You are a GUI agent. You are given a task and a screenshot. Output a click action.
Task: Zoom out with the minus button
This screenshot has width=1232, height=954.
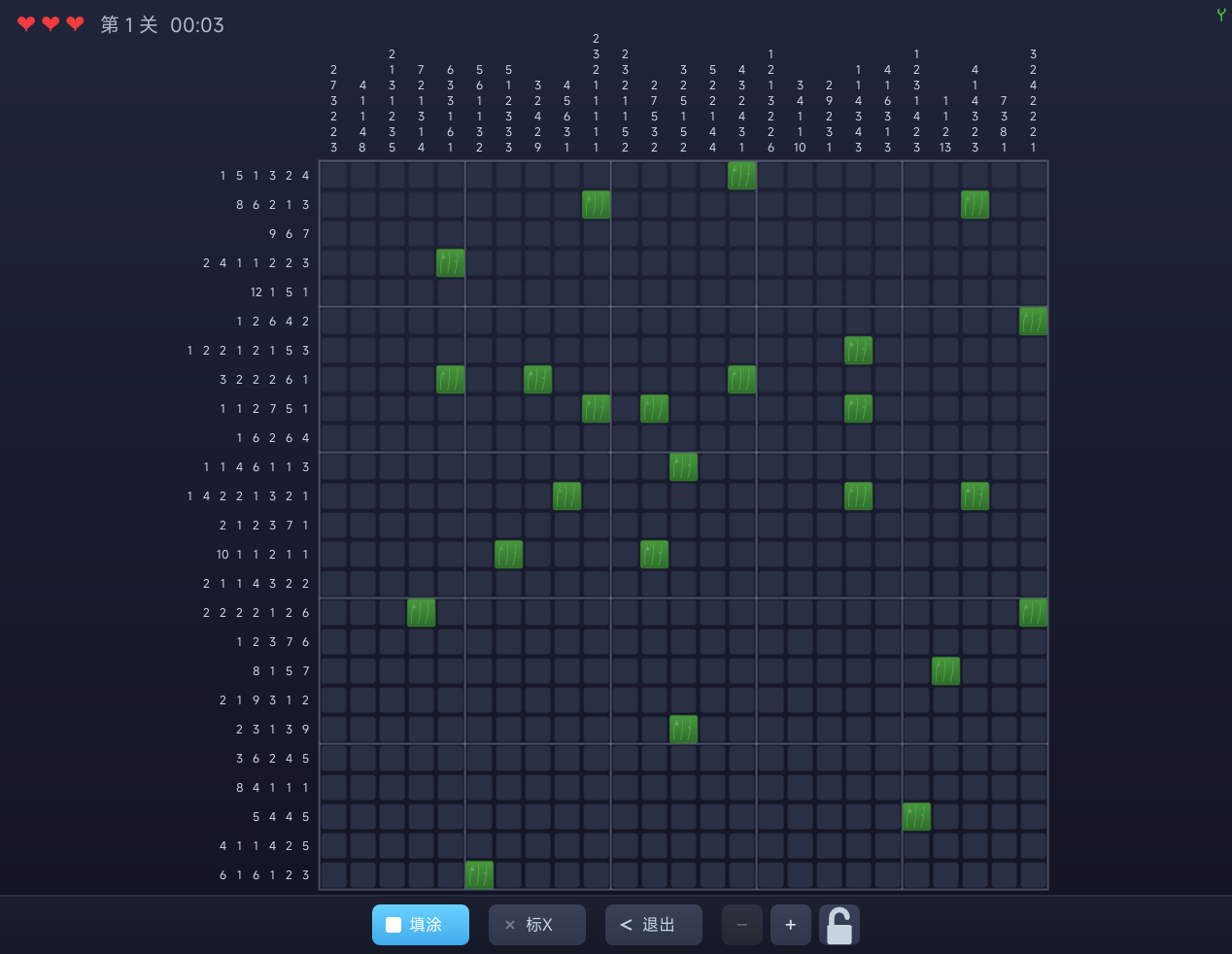tap(741, 925)
